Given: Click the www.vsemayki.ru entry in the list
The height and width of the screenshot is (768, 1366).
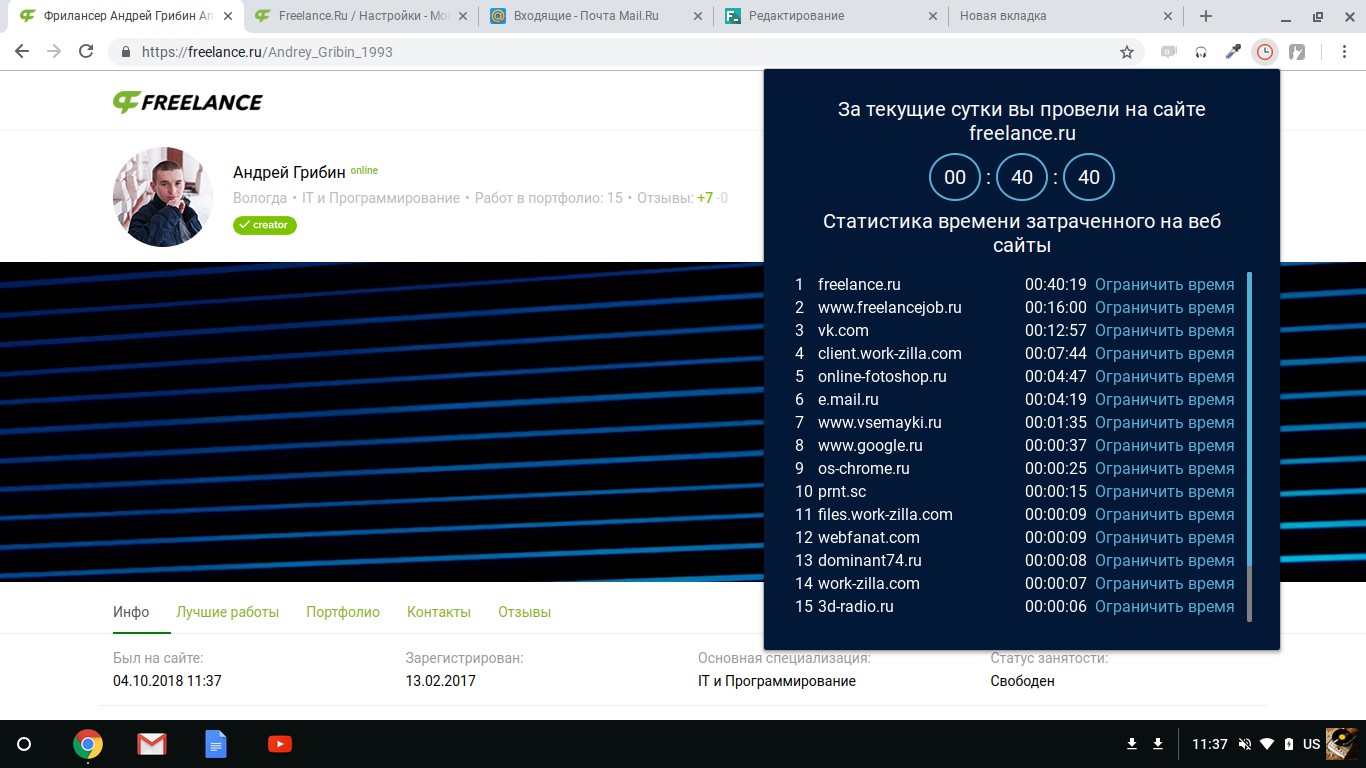Looking at the screenshot, I should pyautogui.click(x=880, y=422).
